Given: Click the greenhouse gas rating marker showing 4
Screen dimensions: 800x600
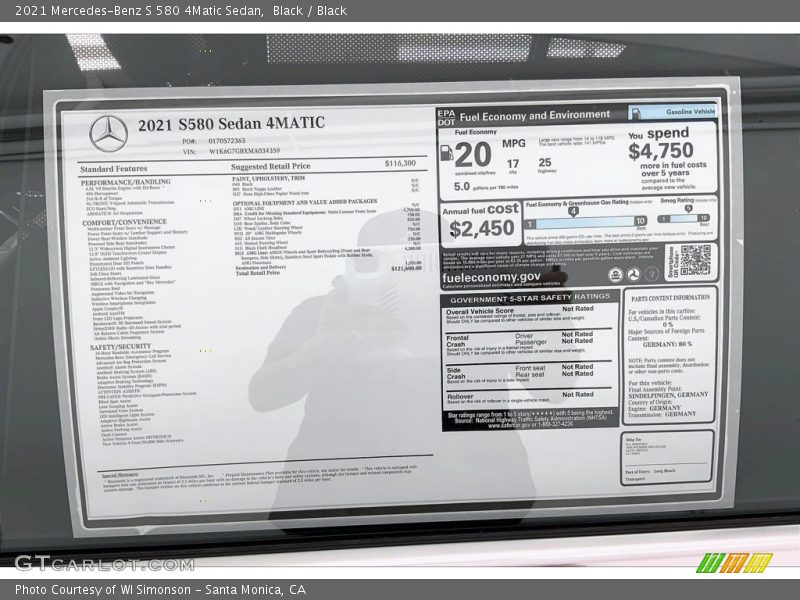Looking at the screenshot, I should pyautogui.click(x=572, y=211).
